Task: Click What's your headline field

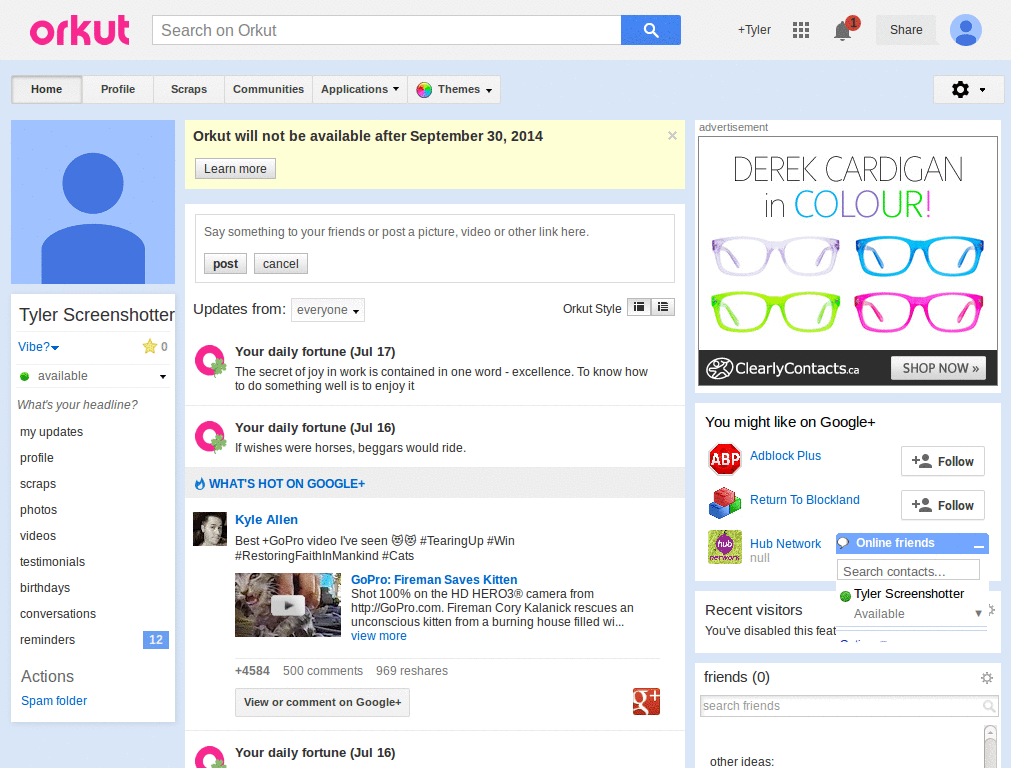Action: tap(78, 405)
